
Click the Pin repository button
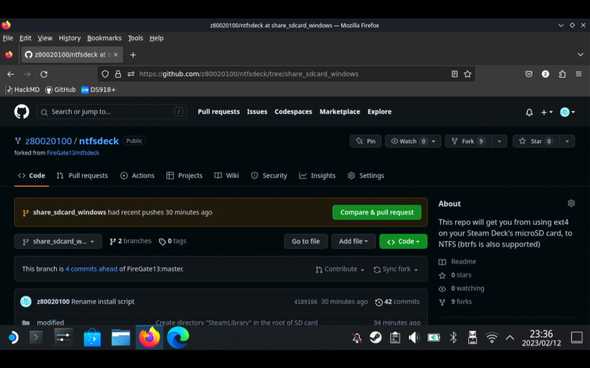click(366, 141)
